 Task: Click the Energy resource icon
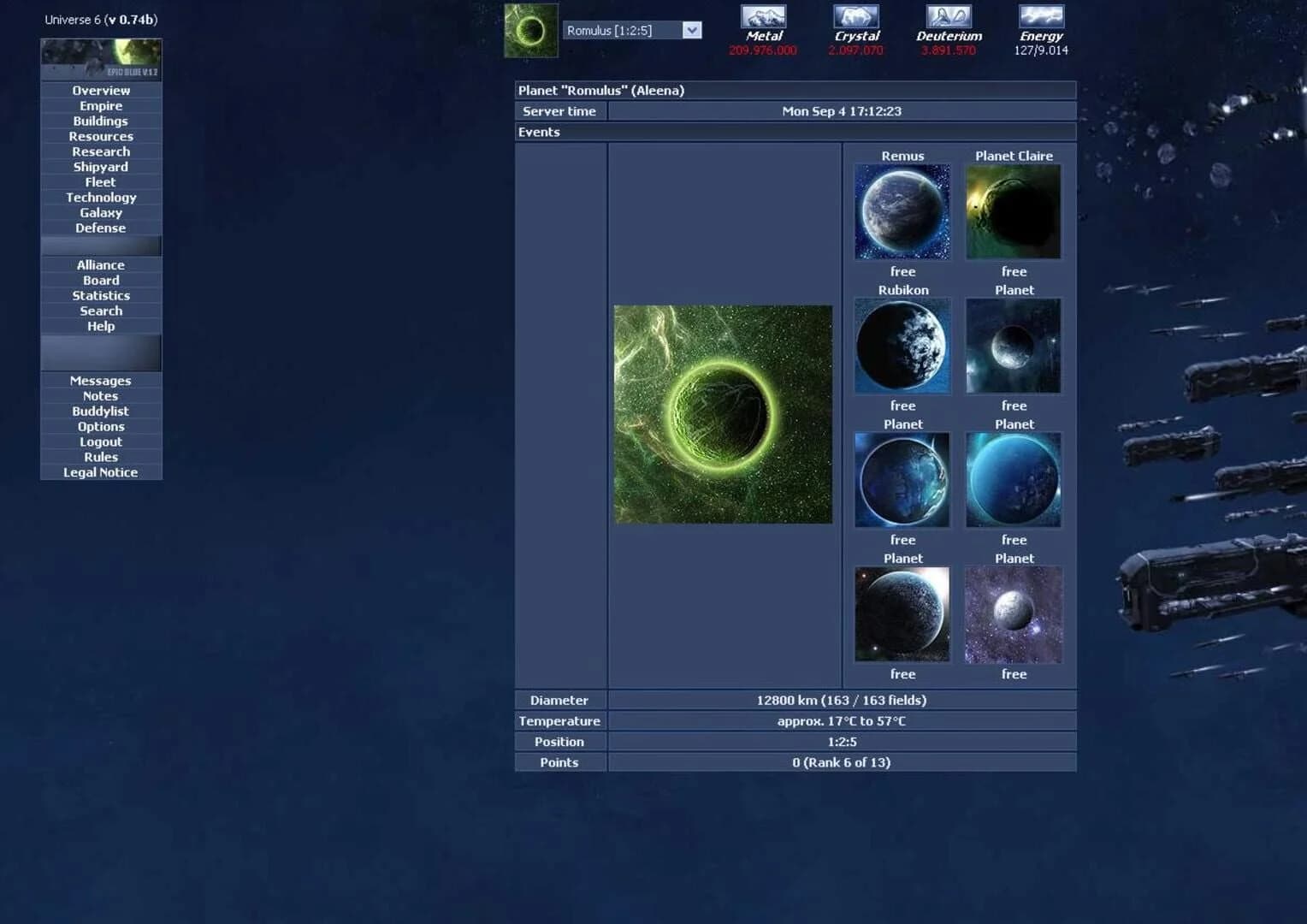point(1040,19)
